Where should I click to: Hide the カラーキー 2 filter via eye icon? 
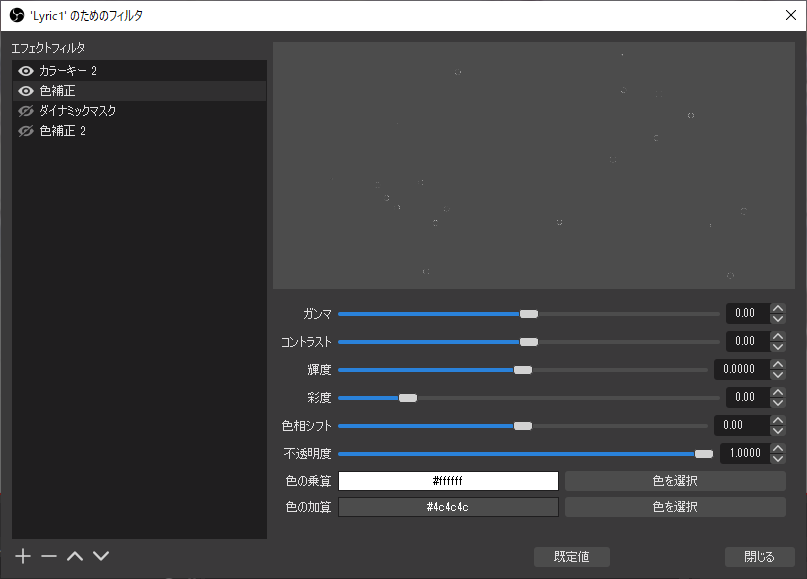[26, 71]
